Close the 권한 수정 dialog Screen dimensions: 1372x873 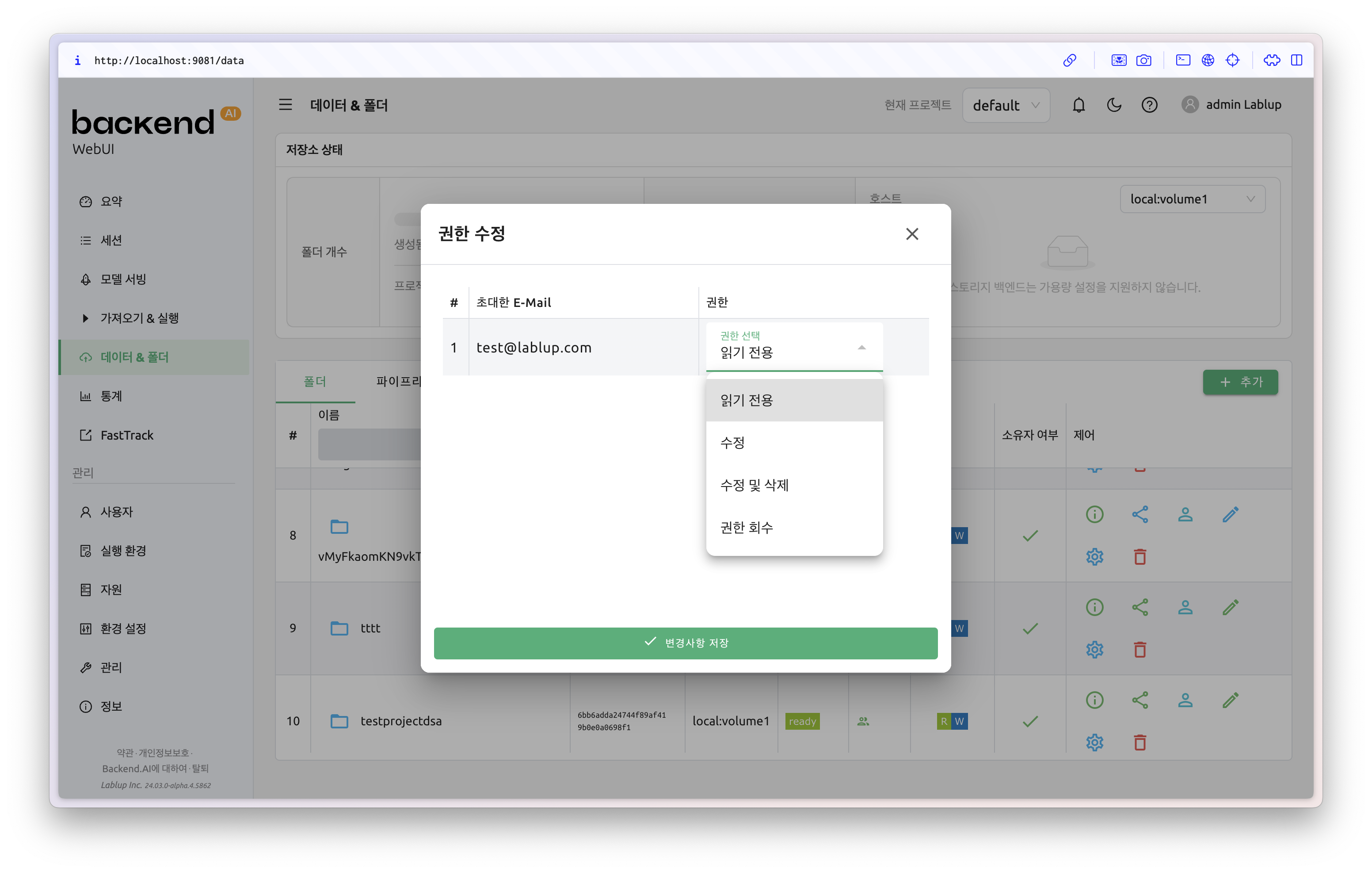click(911, 234)
